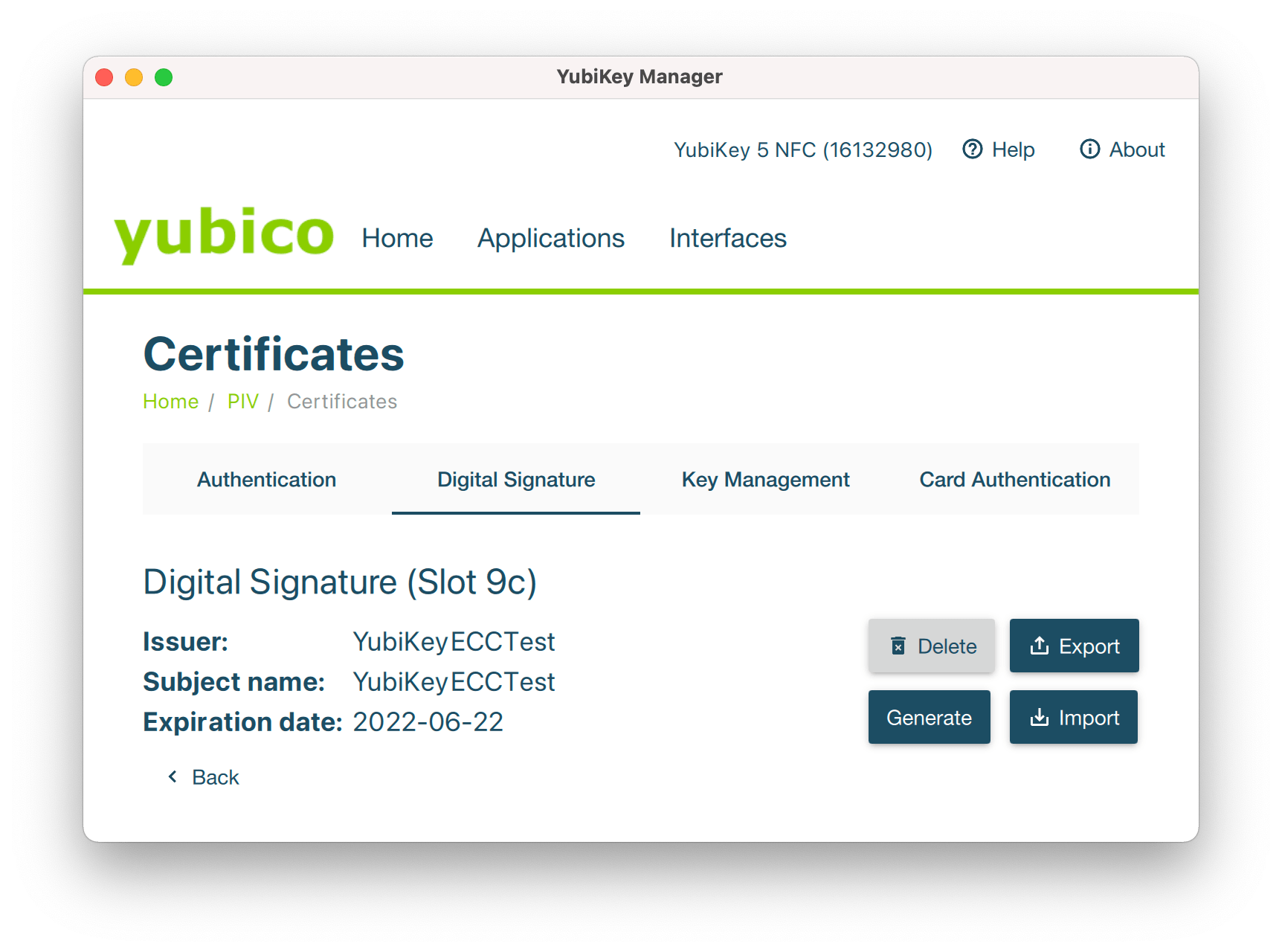Viewport: 1282px width, 952px height.
Task: Export the Slot 9c certificate
Action: tap(1074, 646)
